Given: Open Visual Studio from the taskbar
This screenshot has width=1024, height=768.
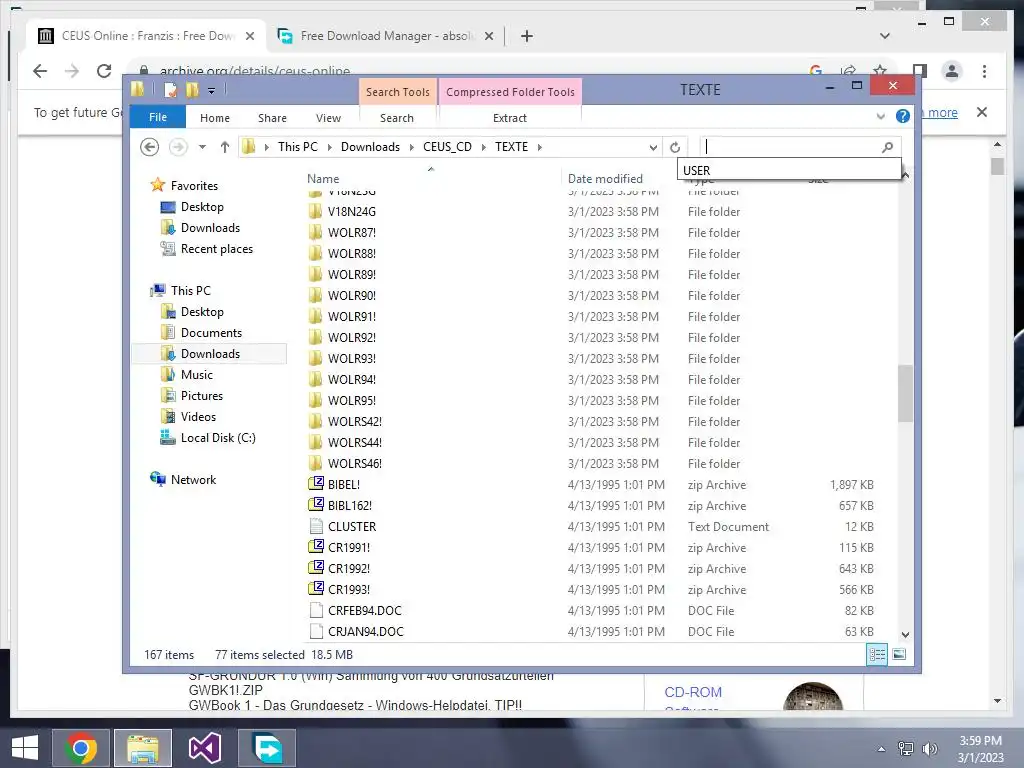Looking at the screenshot, I should [x=204, y=748].
